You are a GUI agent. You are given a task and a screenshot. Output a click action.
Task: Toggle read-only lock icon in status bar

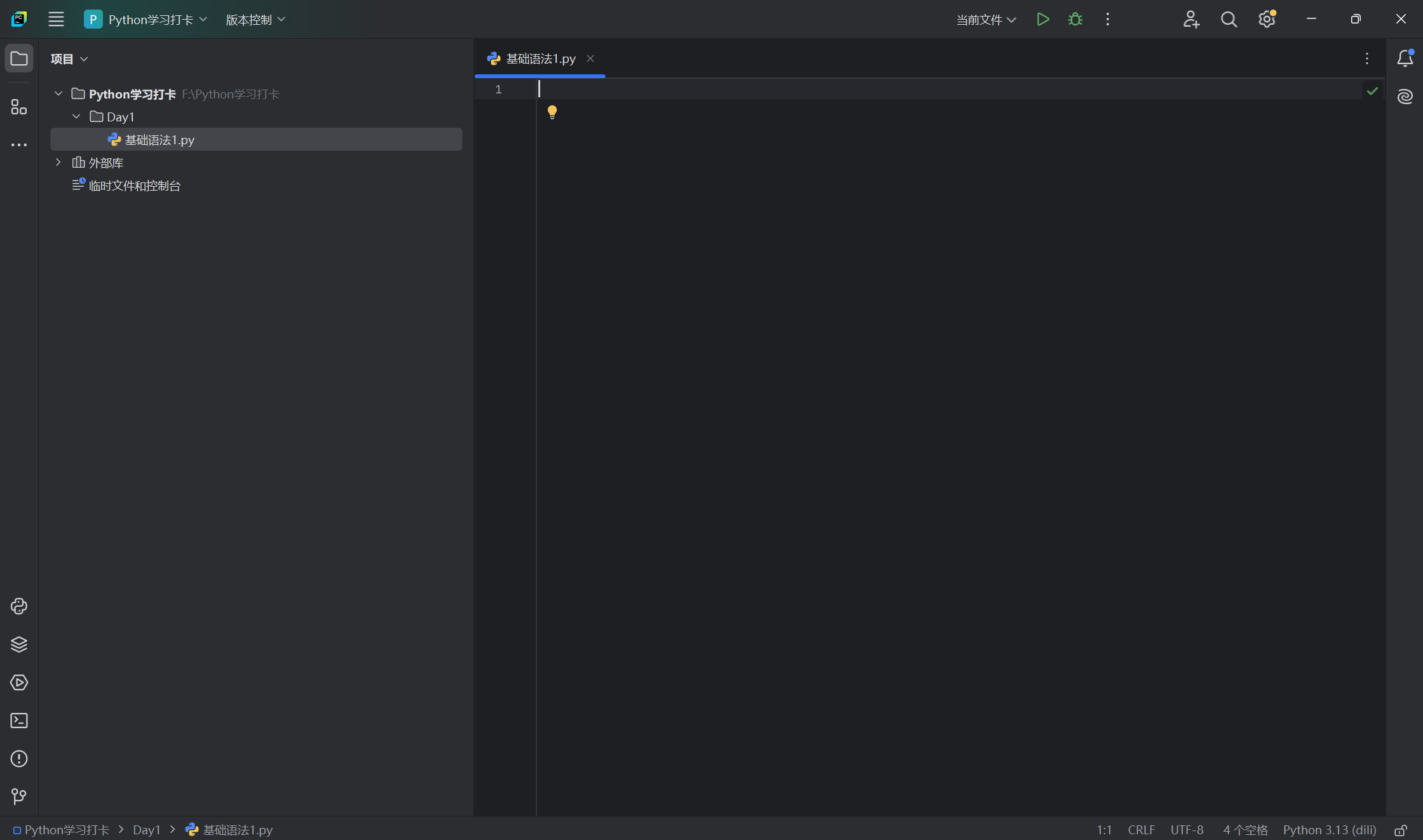point(1400,830)
